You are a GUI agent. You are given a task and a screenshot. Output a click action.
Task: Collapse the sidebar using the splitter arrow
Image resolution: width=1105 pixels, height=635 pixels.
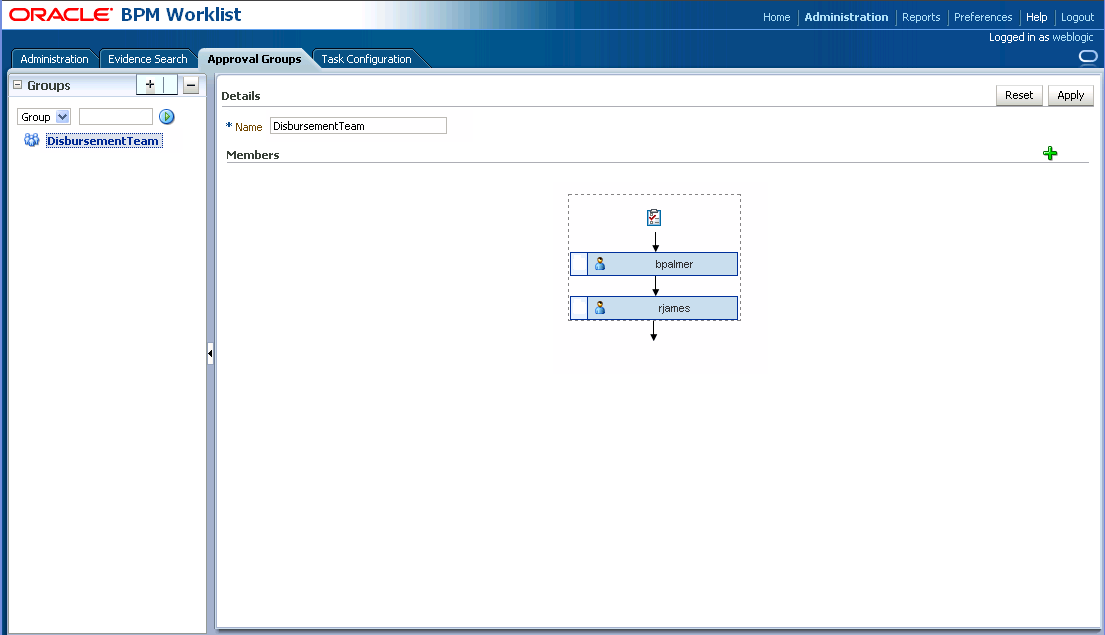point(209,353)
